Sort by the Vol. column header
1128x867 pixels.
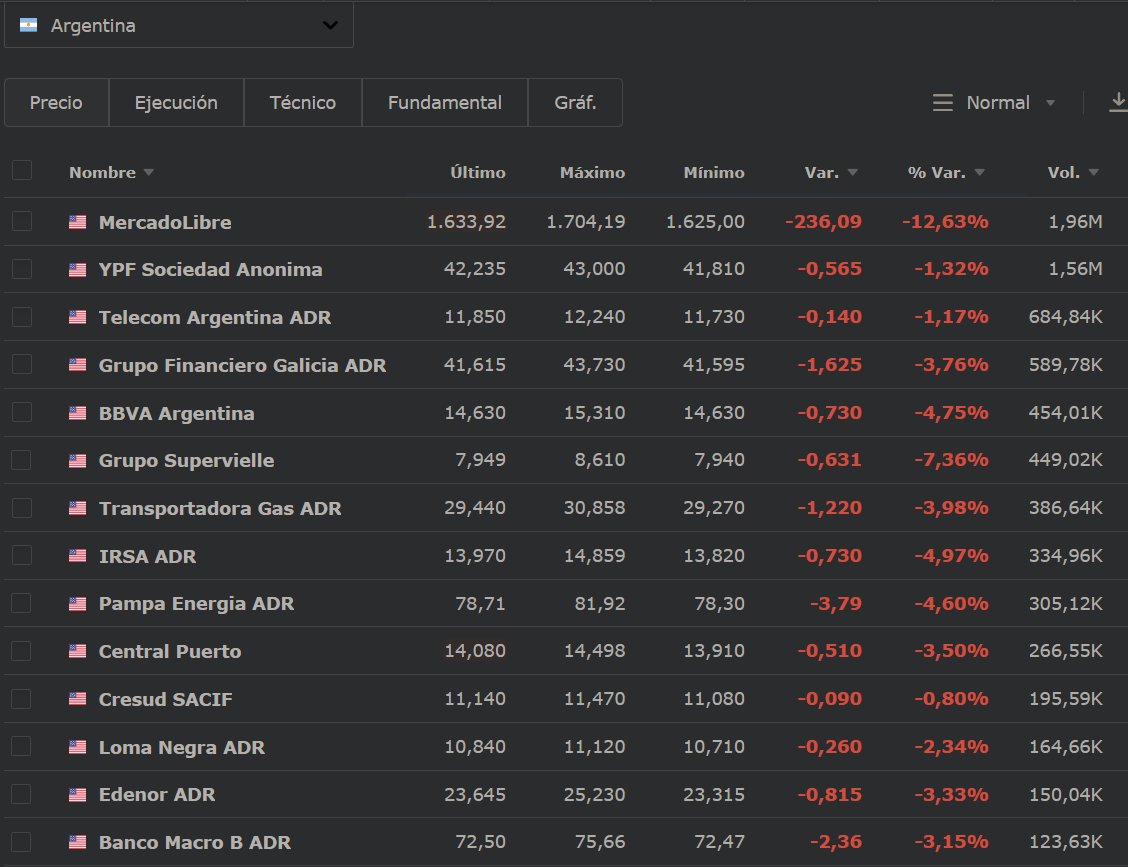coord(1073,173)
